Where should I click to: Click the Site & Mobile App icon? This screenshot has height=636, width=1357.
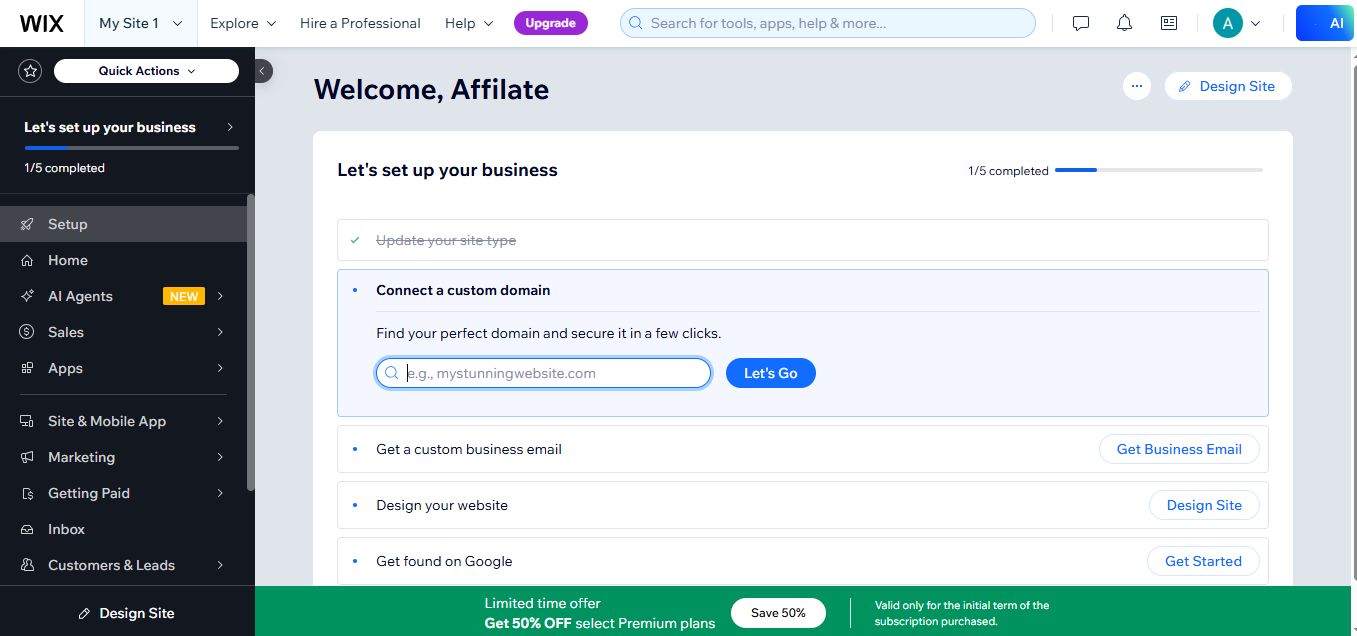[x=28, y=421]
